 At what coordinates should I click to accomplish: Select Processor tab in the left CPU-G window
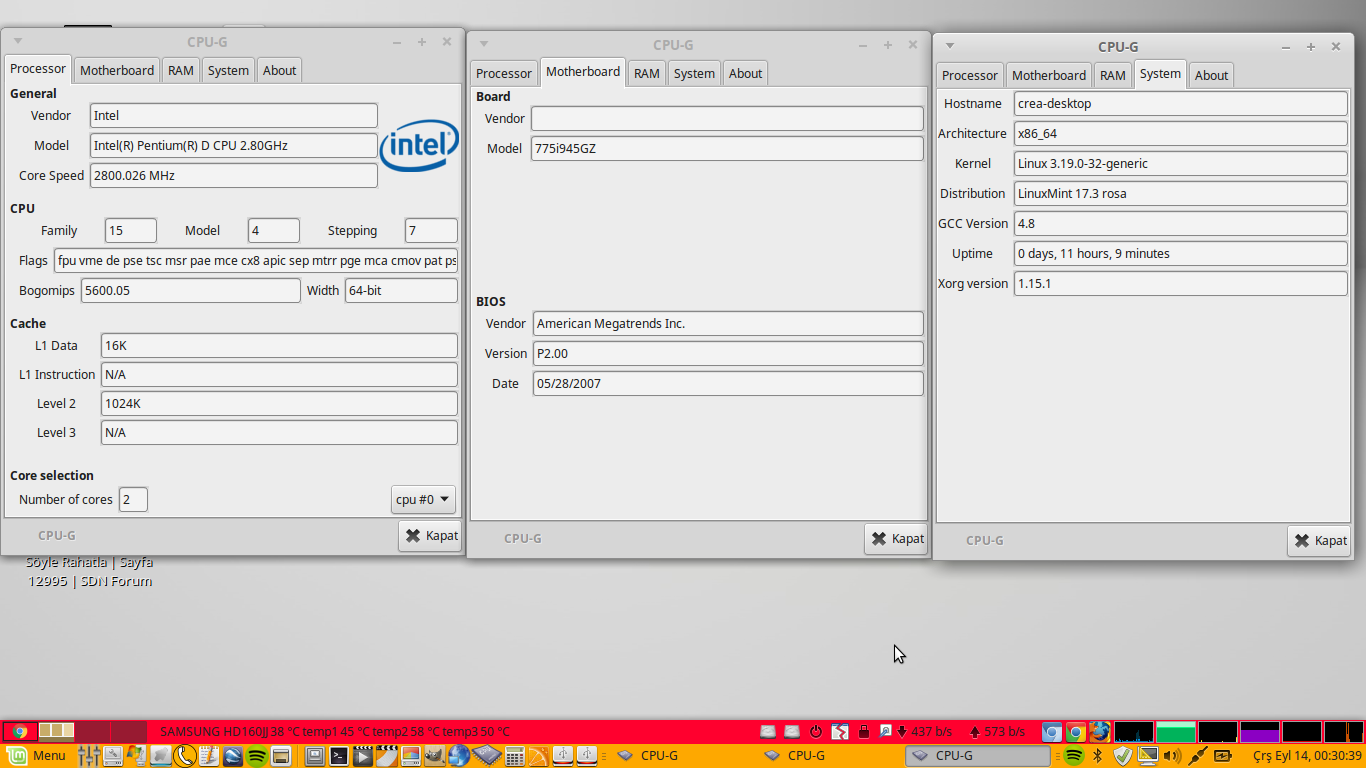coord(38,69)
